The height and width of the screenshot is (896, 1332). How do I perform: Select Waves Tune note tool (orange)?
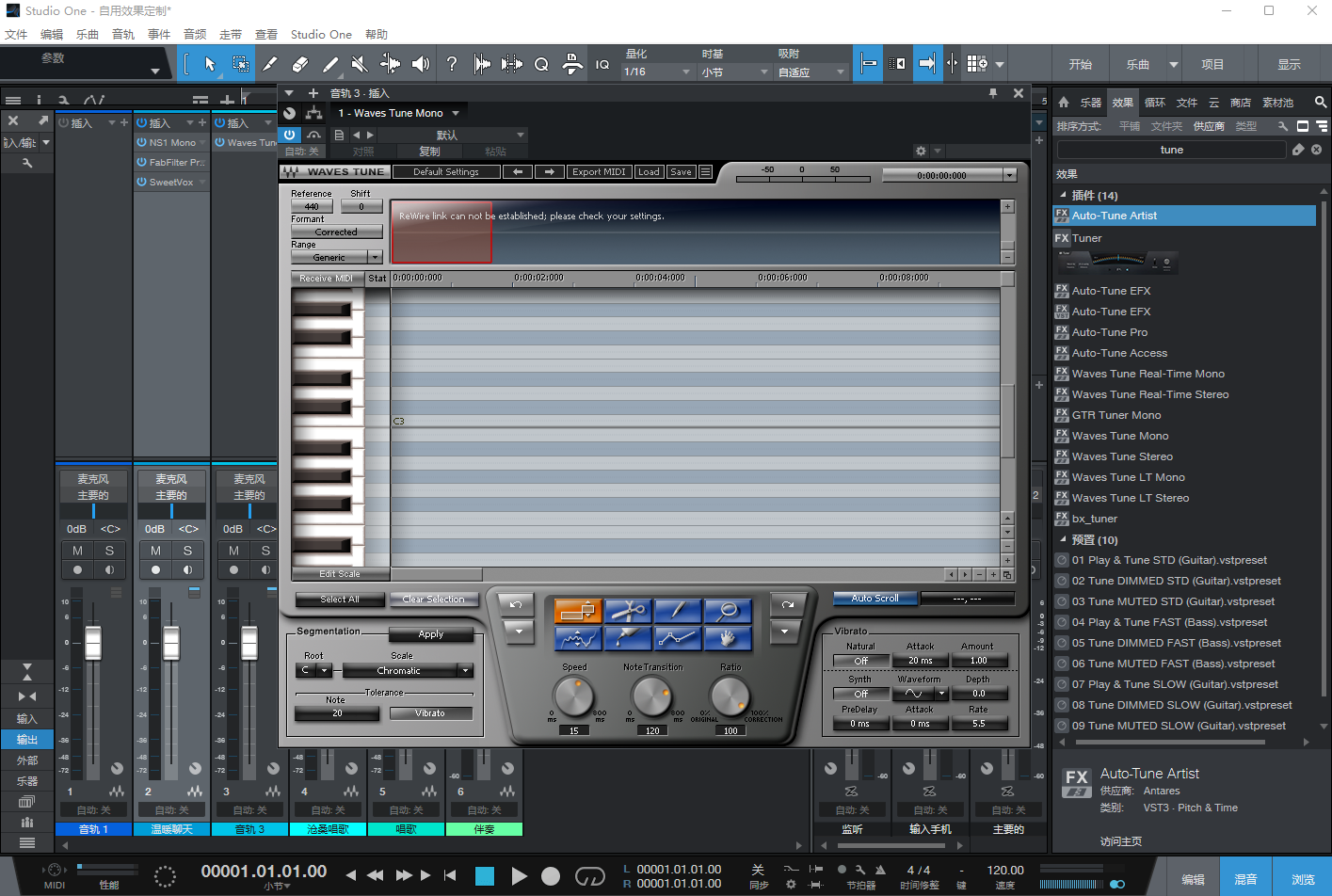tap(577, 612)
